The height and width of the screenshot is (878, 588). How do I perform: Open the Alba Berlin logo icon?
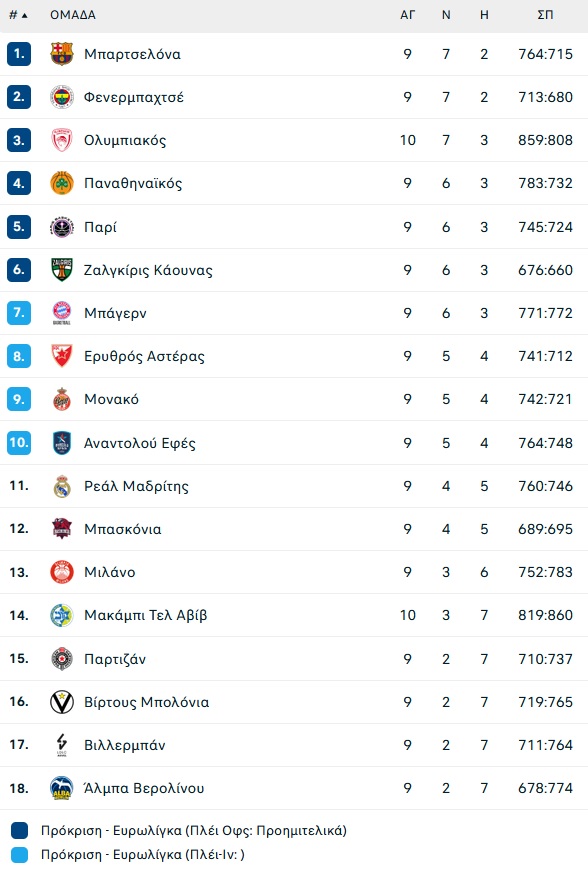pyautogui.click(x=62, y=788)
